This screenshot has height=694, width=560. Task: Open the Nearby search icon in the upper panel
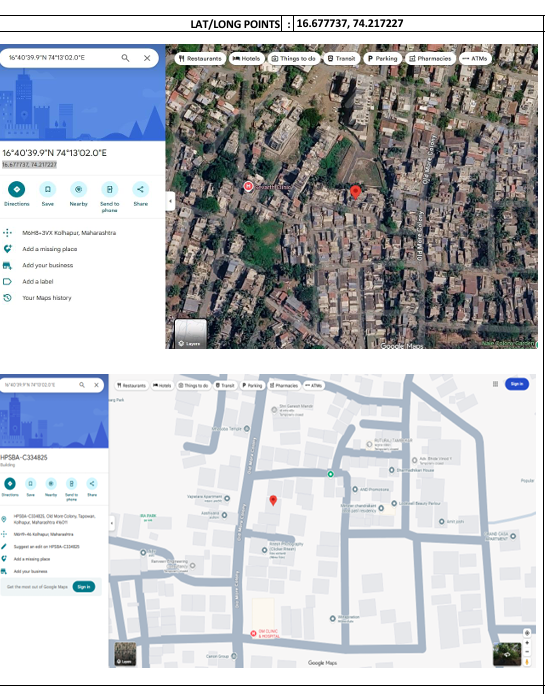[x=78, y=189]
